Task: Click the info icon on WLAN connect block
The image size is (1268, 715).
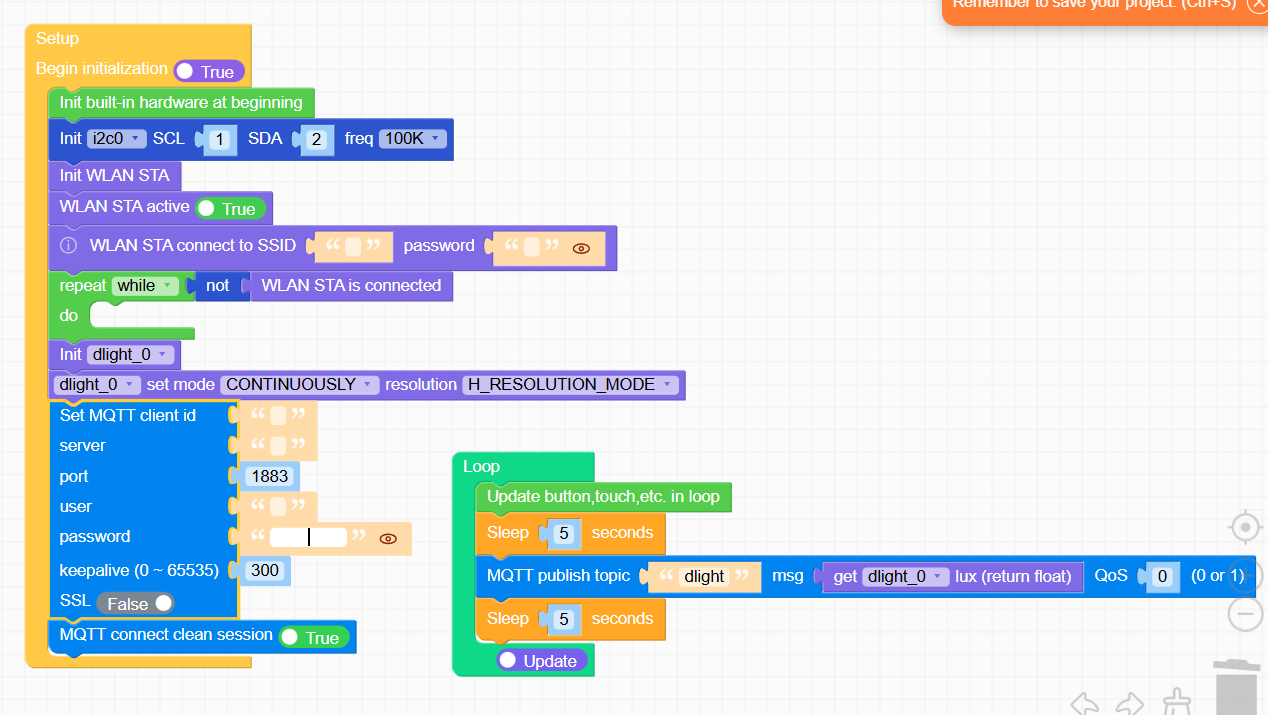Action: 67,246
